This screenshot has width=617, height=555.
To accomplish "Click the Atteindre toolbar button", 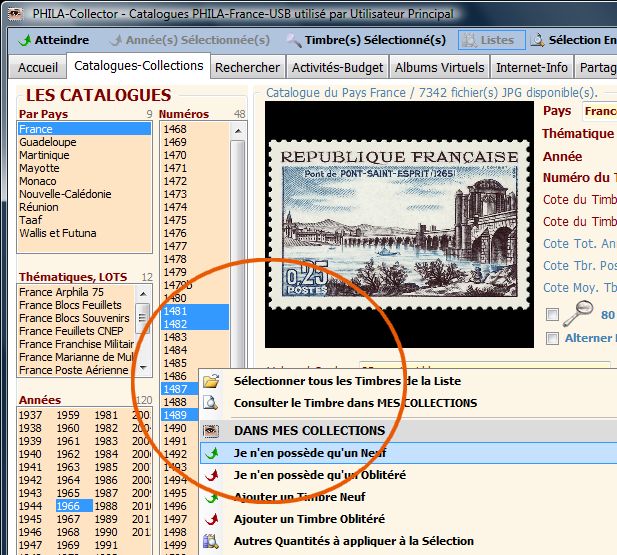I will [x=54, y=40].
